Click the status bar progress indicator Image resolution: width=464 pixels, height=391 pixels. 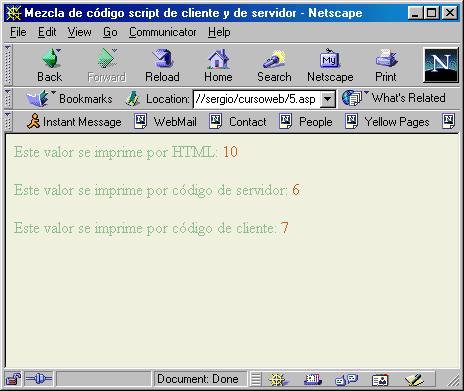[x=104, y=379]
